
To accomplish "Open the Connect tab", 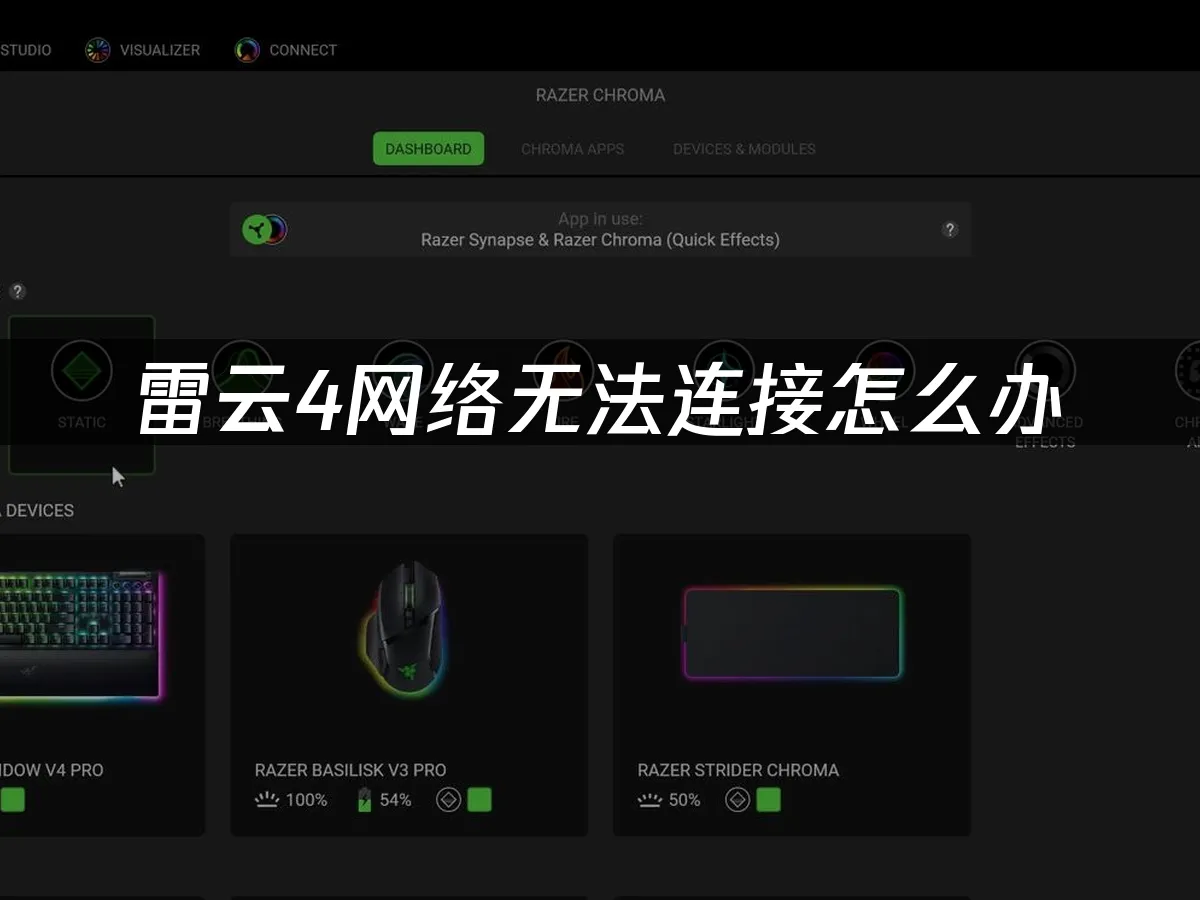I will 285,50.
